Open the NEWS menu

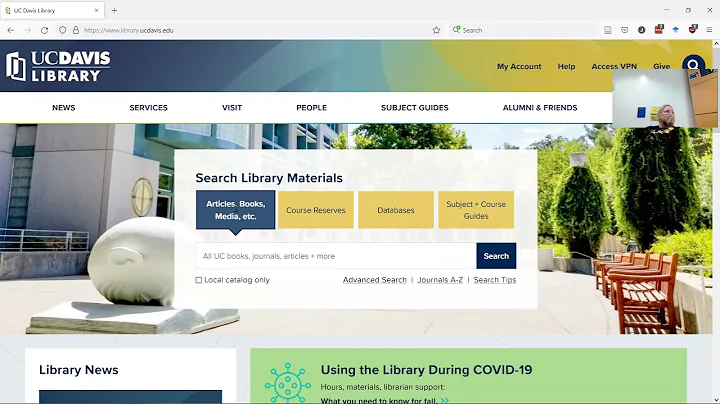coord(63,108)
